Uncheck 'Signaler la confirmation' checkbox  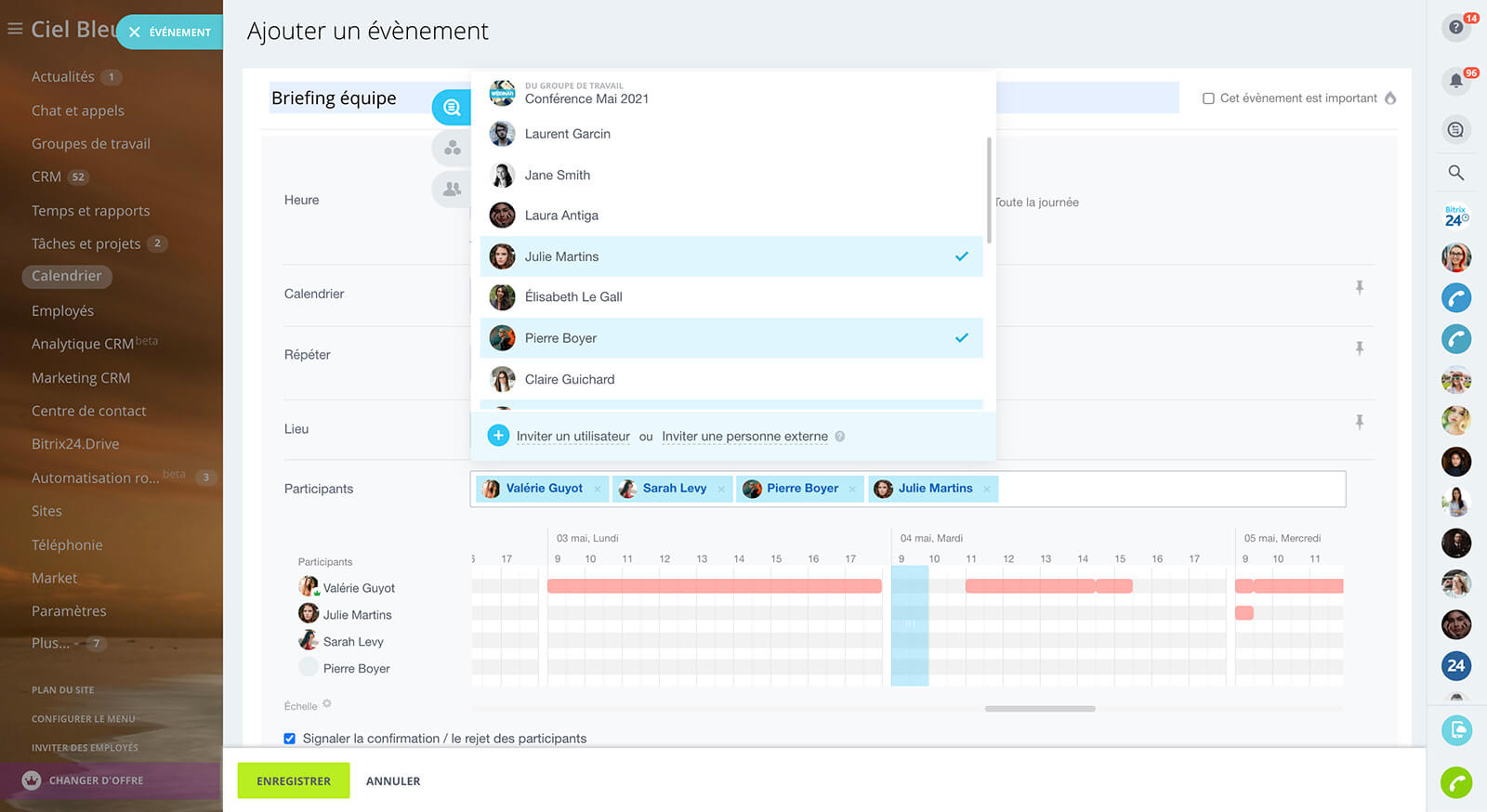[x=290, y=739]
